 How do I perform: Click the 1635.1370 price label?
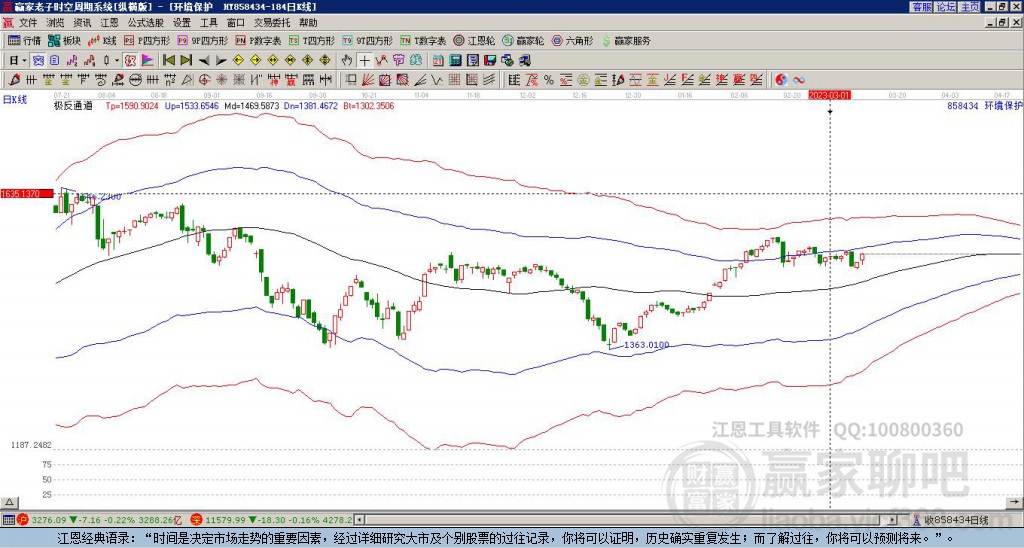pos(27,194)
